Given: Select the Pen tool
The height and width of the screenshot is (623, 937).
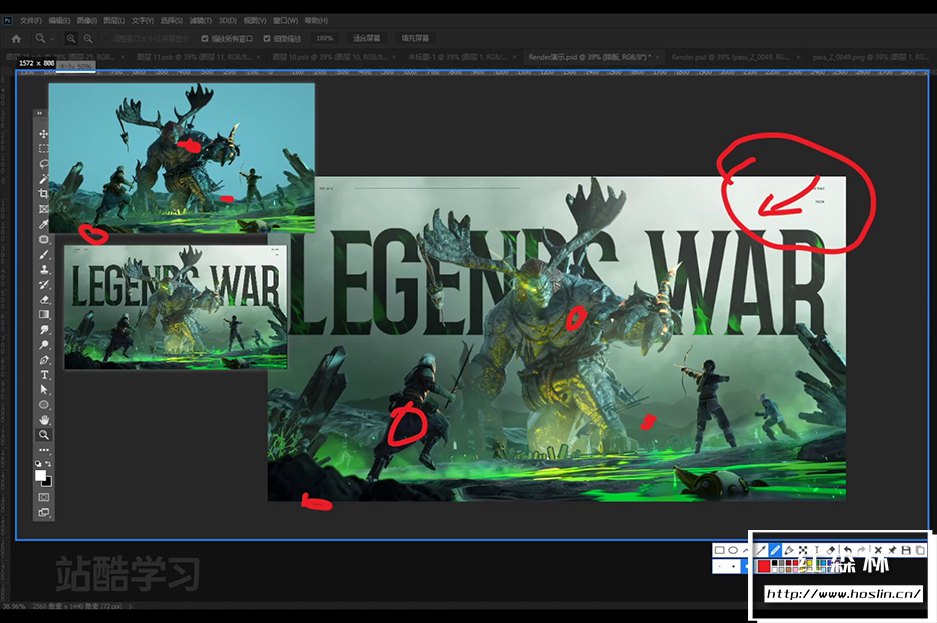Looking at the screenshot, I should [44, 360].
